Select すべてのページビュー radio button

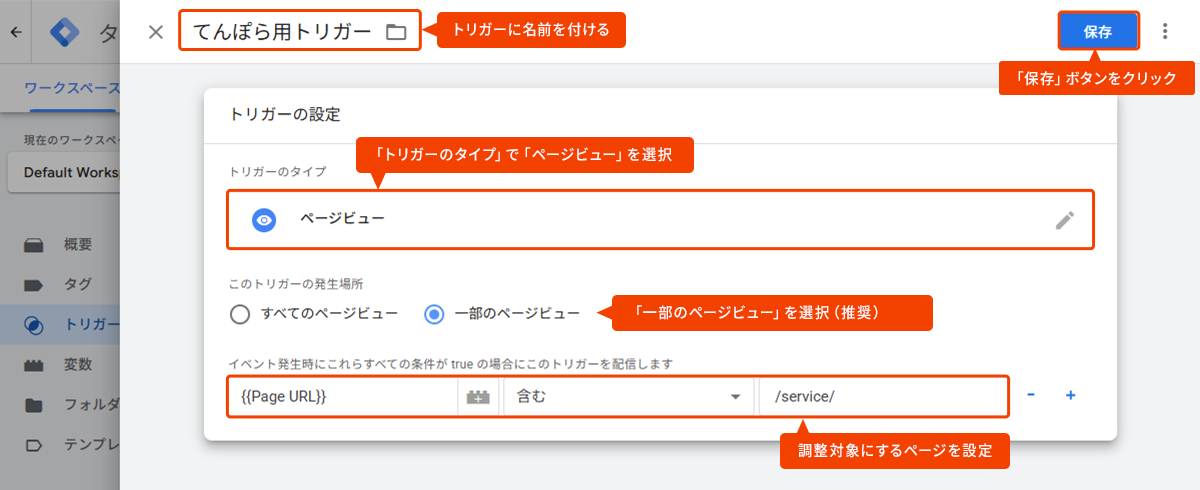pos(240,314)
